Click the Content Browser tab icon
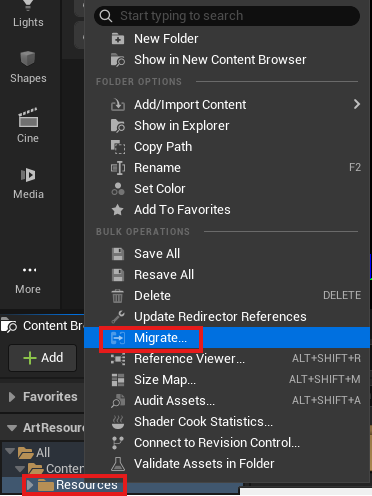372x496 pixels. pyautogui.click(x=9, y=326)
